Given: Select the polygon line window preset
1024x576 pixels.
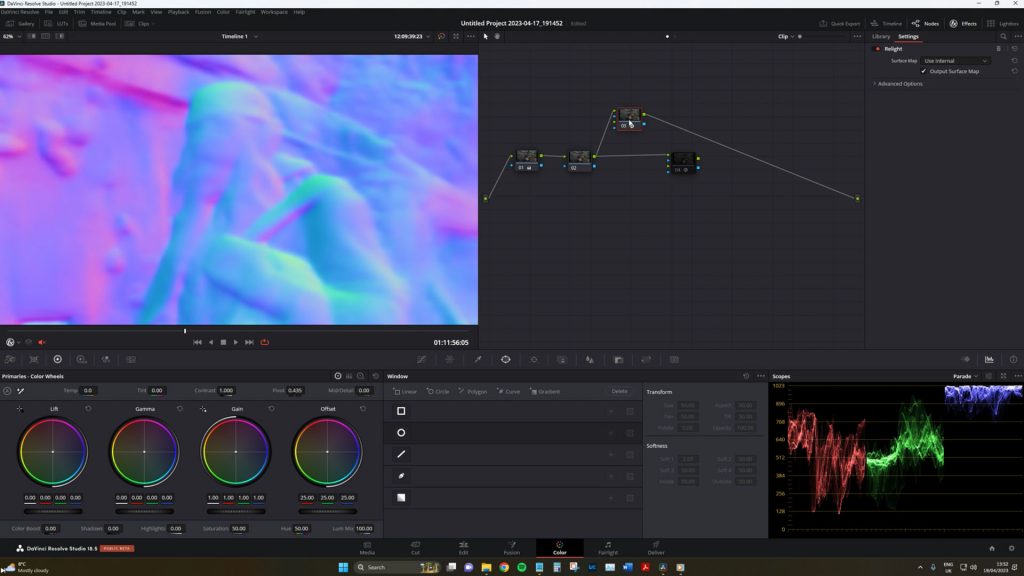Looking at the screenshot, I should (401, 454).
